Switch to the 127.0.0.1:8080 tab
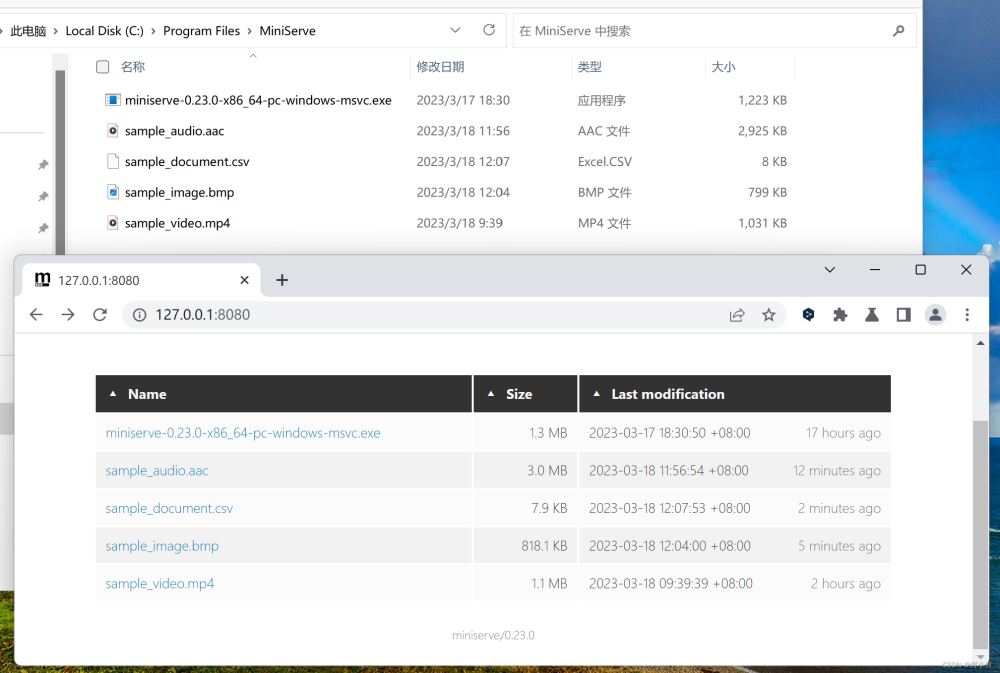The height and width of the screenshot is (673, 1000). pos(140,280)
